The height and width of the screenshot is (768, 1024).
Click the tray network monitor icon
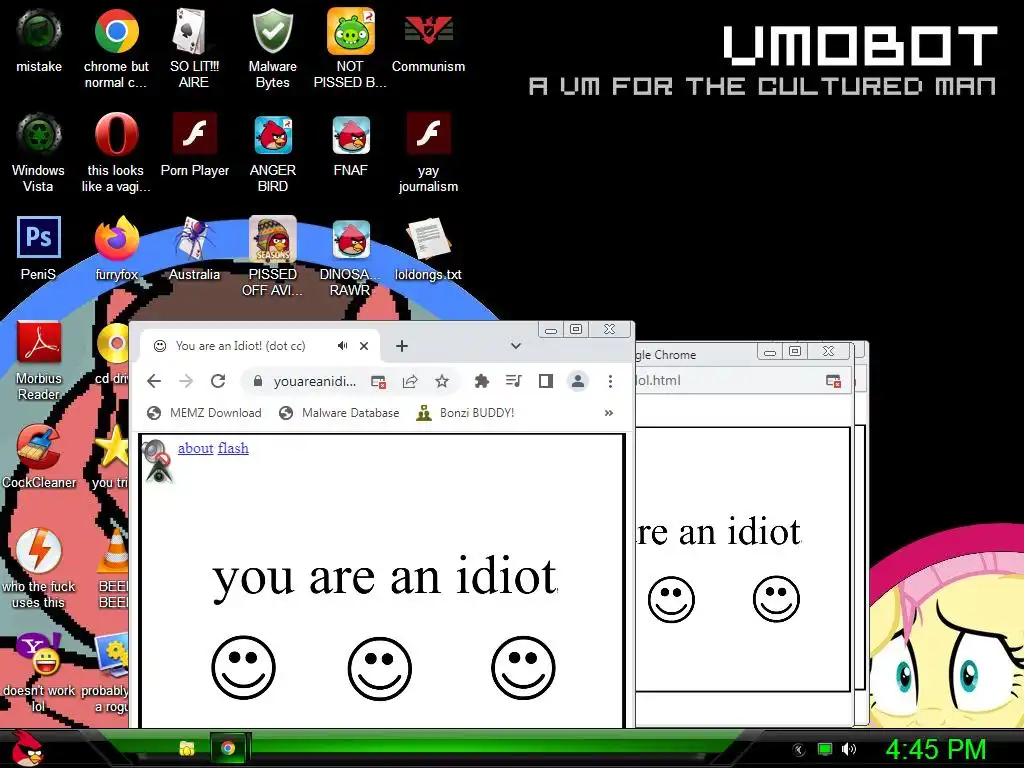pyautogui.click(x=825, y=749)
